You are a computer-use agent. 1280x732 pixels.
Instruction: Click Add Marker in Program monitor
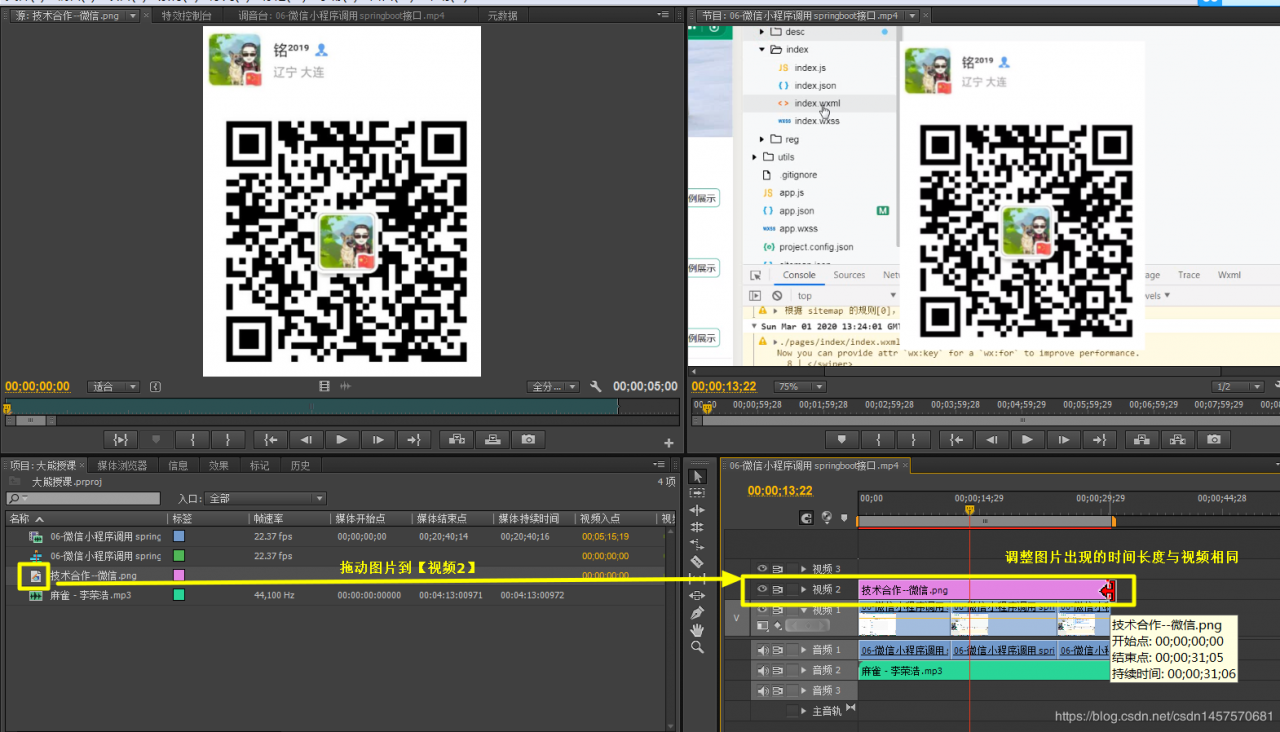[842, 439]
